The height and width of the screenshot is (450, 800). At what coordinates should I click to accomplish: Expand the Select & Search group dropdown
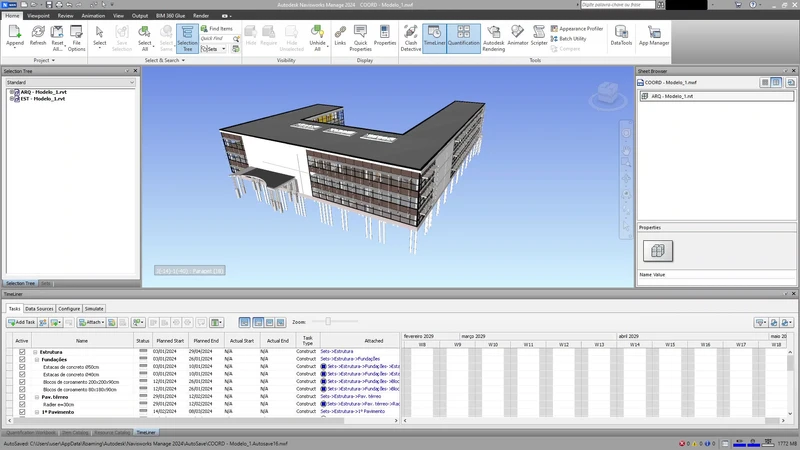[x=183, y=60]
